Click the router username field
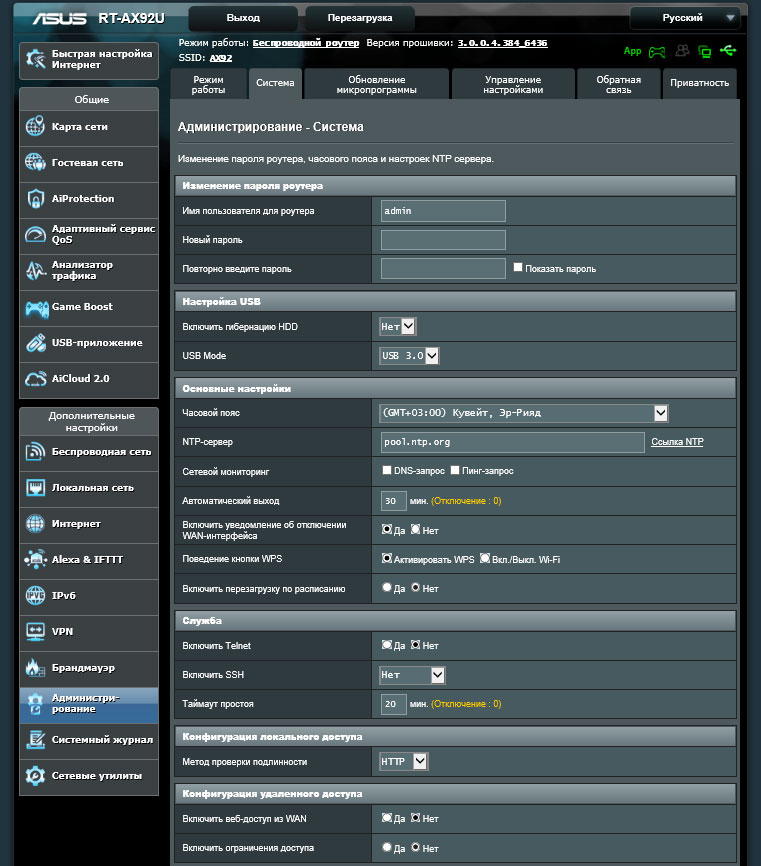Image resolution: width=761 pixels, height=866 pixels. click(443, 211)
